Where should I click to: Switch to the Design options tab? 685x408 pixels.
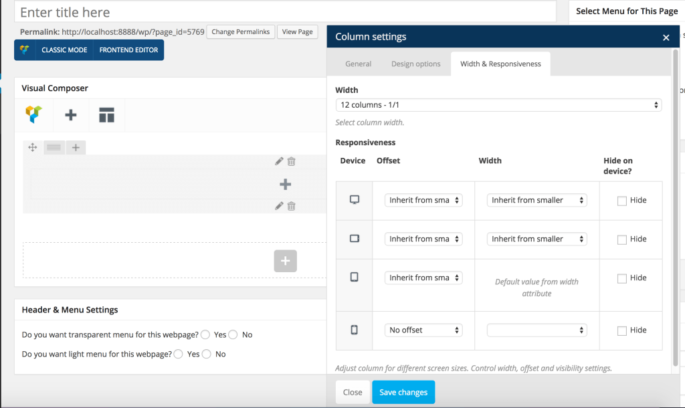click(x=415, y=64)
